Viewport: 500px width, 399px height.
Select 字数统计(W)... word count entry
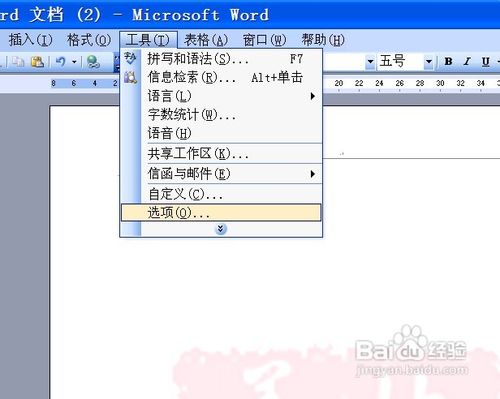(x=221, y=115)
